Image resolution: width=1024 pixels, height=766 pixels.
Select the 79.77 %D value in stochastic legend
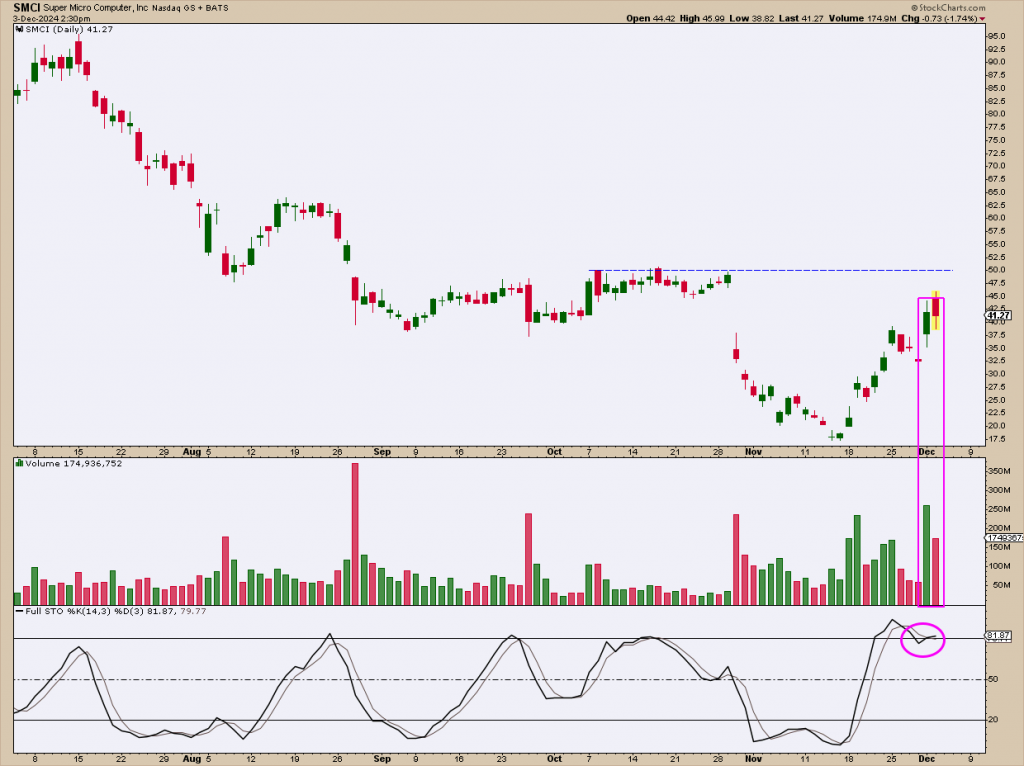pyautogui.click(x=193, y=611)
